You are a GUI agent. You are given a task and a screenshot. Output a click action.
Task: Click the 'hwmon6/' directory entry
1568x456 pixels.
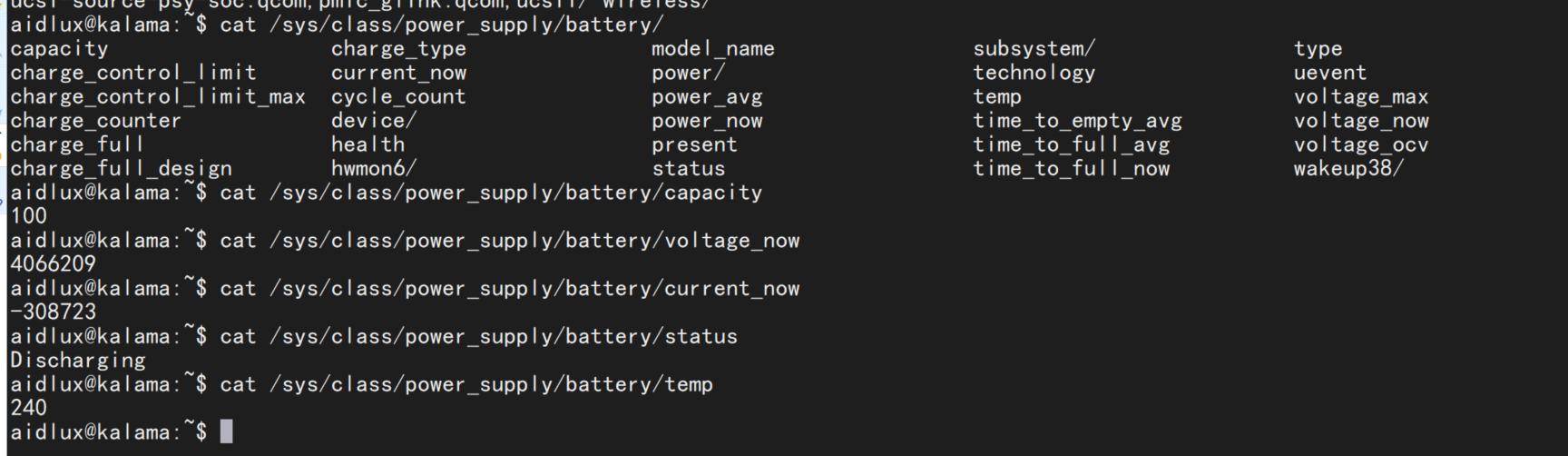374,169
